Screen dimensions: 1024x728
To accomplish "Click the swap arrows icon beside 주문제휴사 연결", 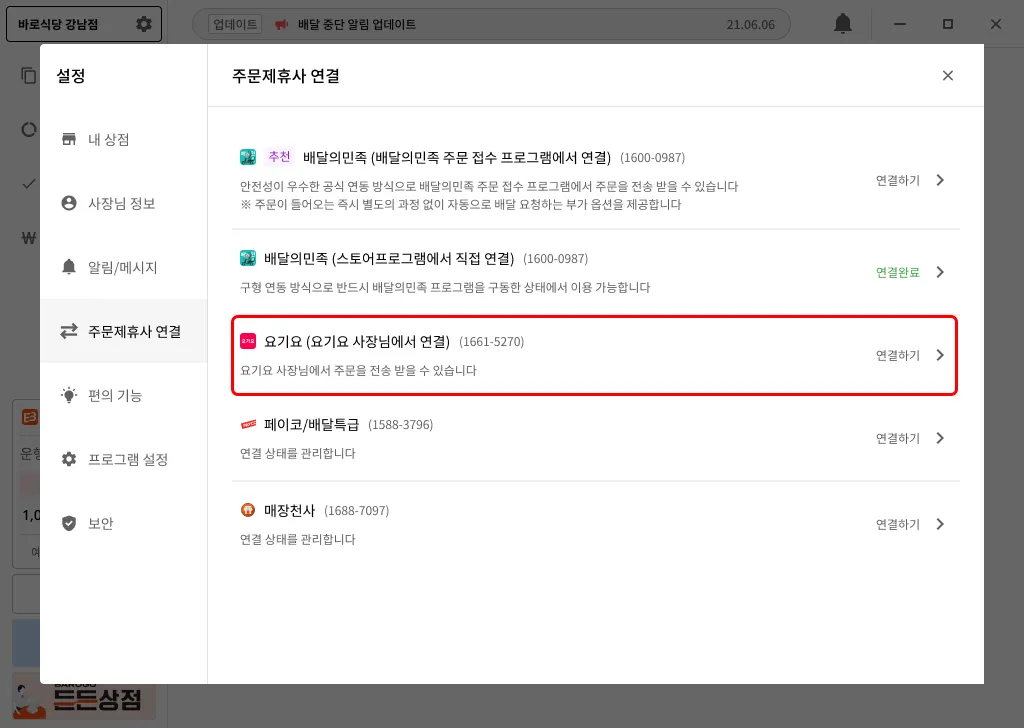I will point(69,331).
